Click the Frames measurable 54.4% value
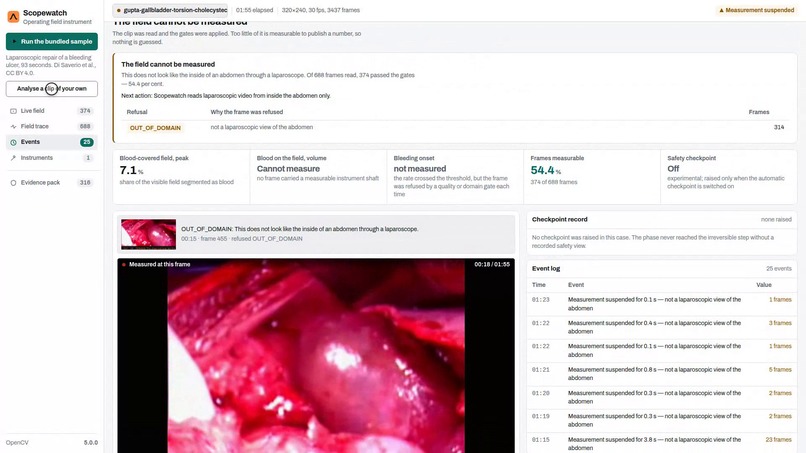806x453 pixels. tap(546, 170)
